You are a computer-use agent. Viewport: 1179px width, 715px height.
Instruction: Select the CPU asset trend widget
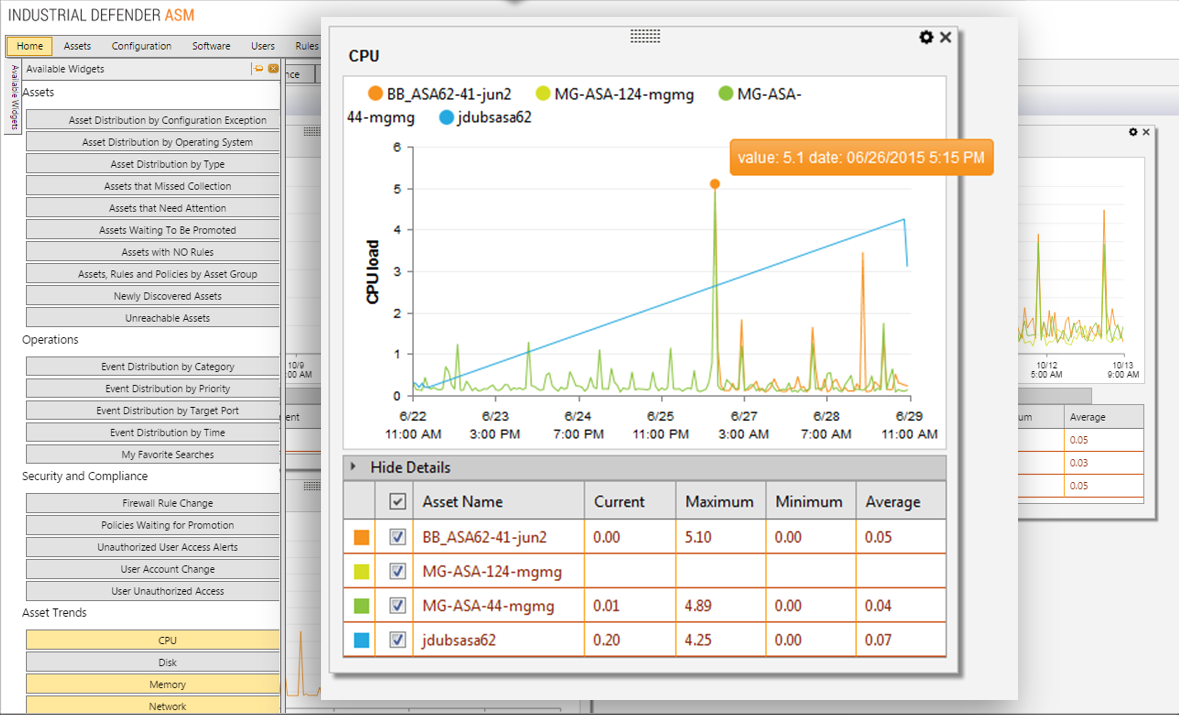pos(153,640)
